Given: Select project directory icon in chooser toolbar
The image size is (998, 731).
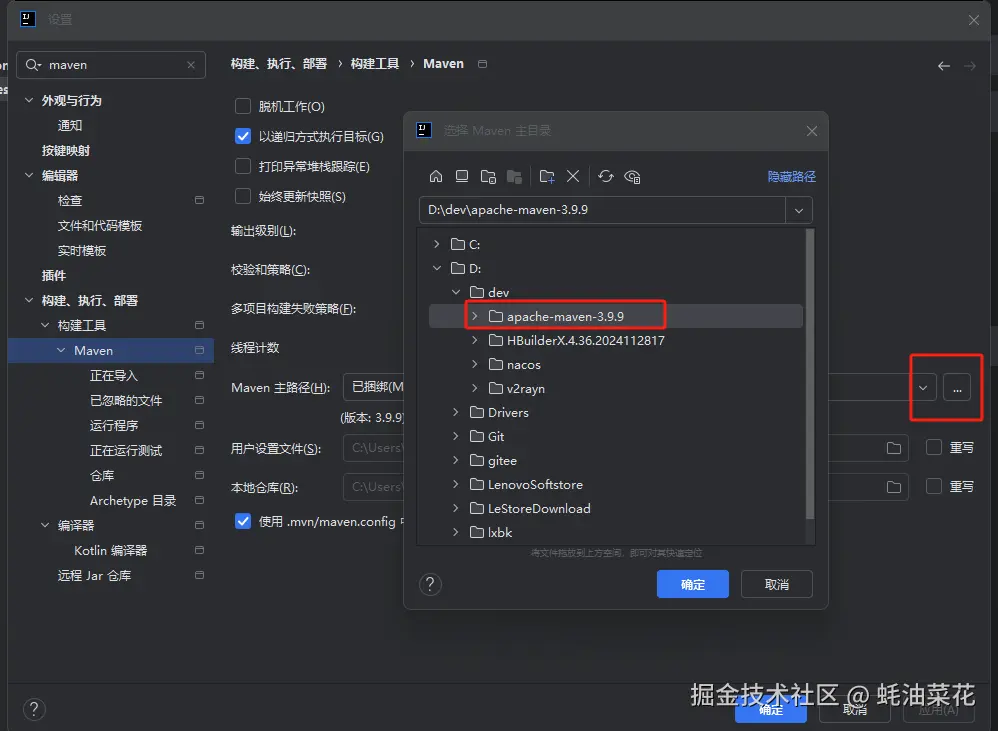Looking at the screenshot, I should click(488, 176).
